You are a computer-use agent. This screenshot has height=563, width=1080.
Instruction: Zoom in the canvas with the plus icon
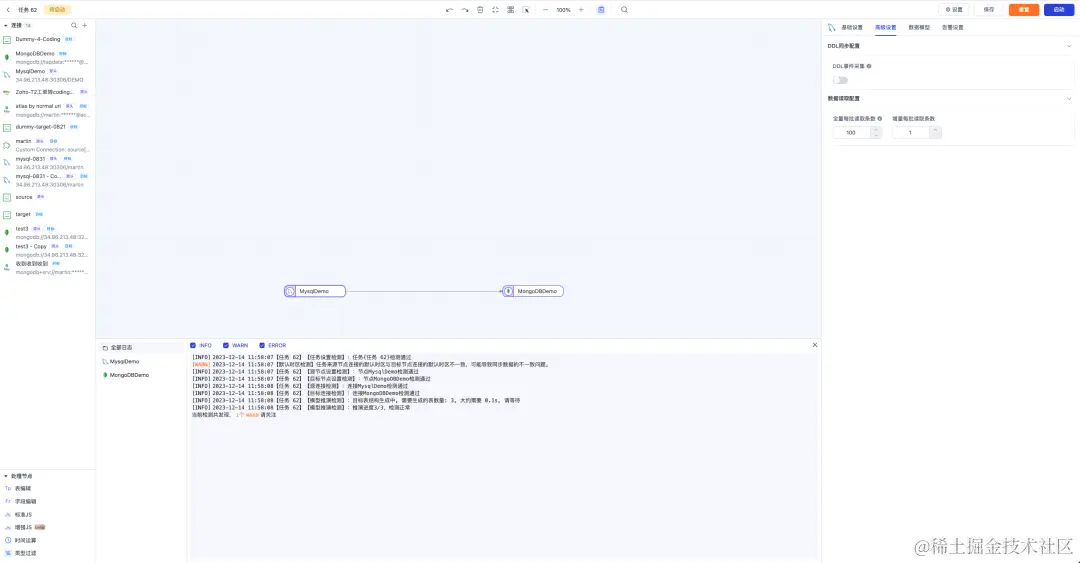581,10
